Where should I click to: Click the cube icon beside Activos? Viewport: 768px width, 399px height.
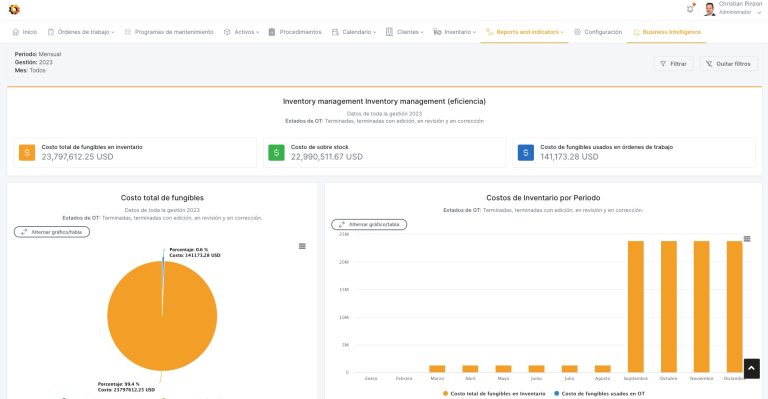(x=227, y=32)
